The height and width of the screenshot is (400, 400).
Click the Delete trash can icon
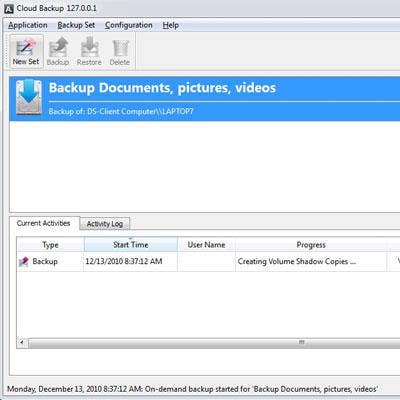click(x=120, y=48)
